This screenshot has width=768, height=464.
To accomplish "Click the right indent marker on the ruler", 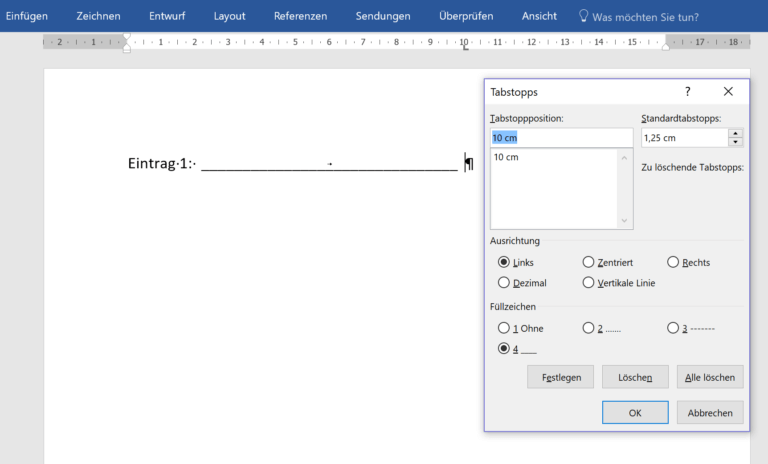I will click(667, 47).
